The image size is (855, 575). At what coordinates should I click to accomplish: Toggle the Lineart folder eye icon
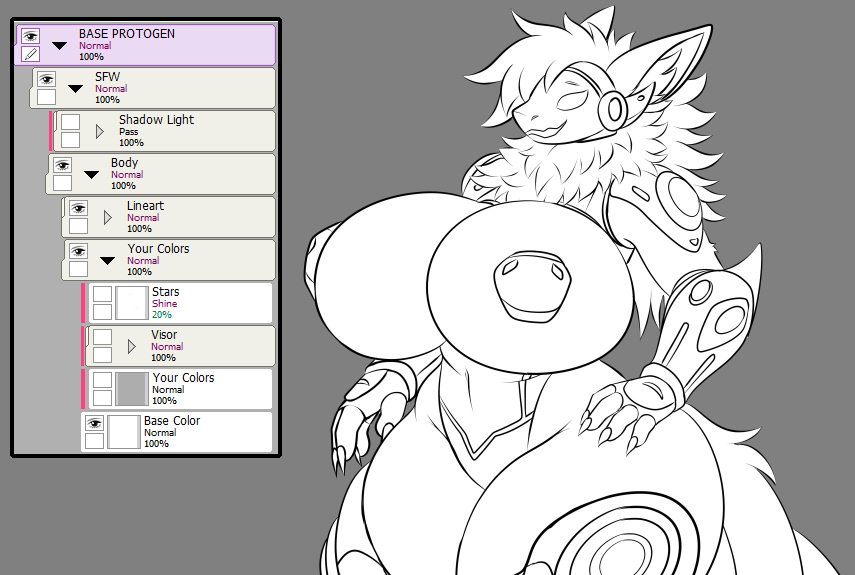point(78,208)
